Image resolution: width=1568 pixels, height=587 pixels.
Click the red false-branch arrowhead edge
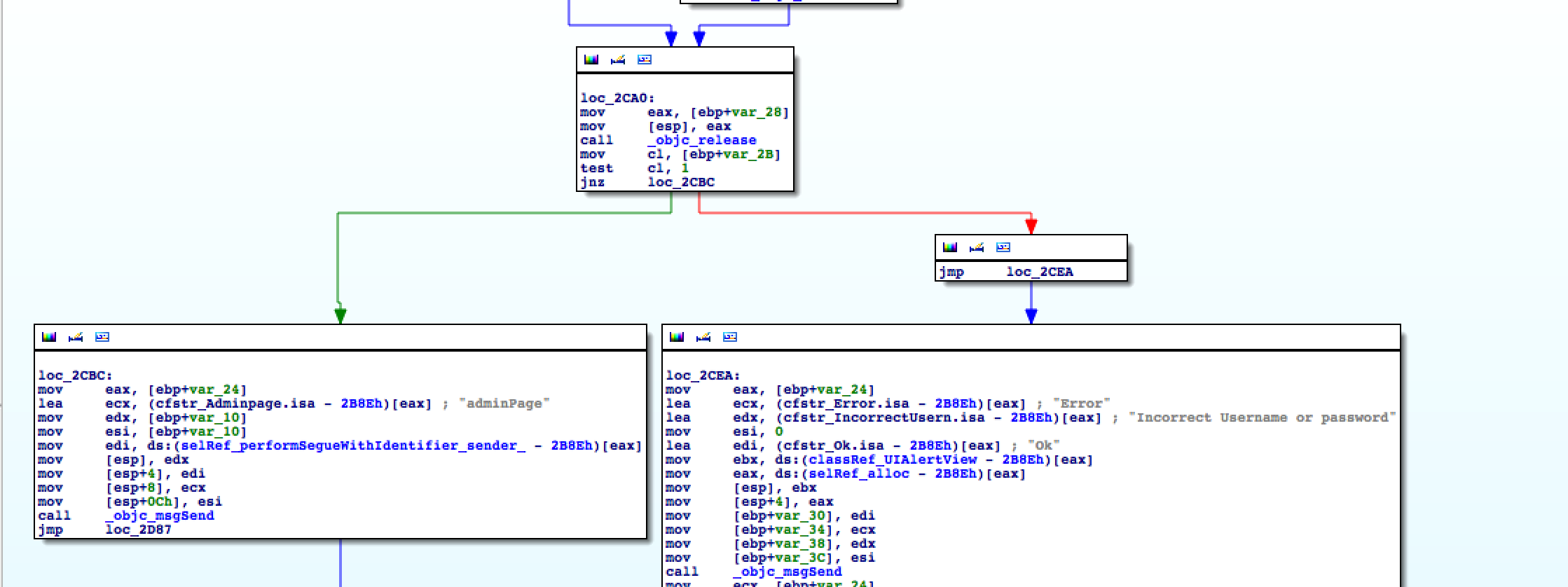(1031, 226)
